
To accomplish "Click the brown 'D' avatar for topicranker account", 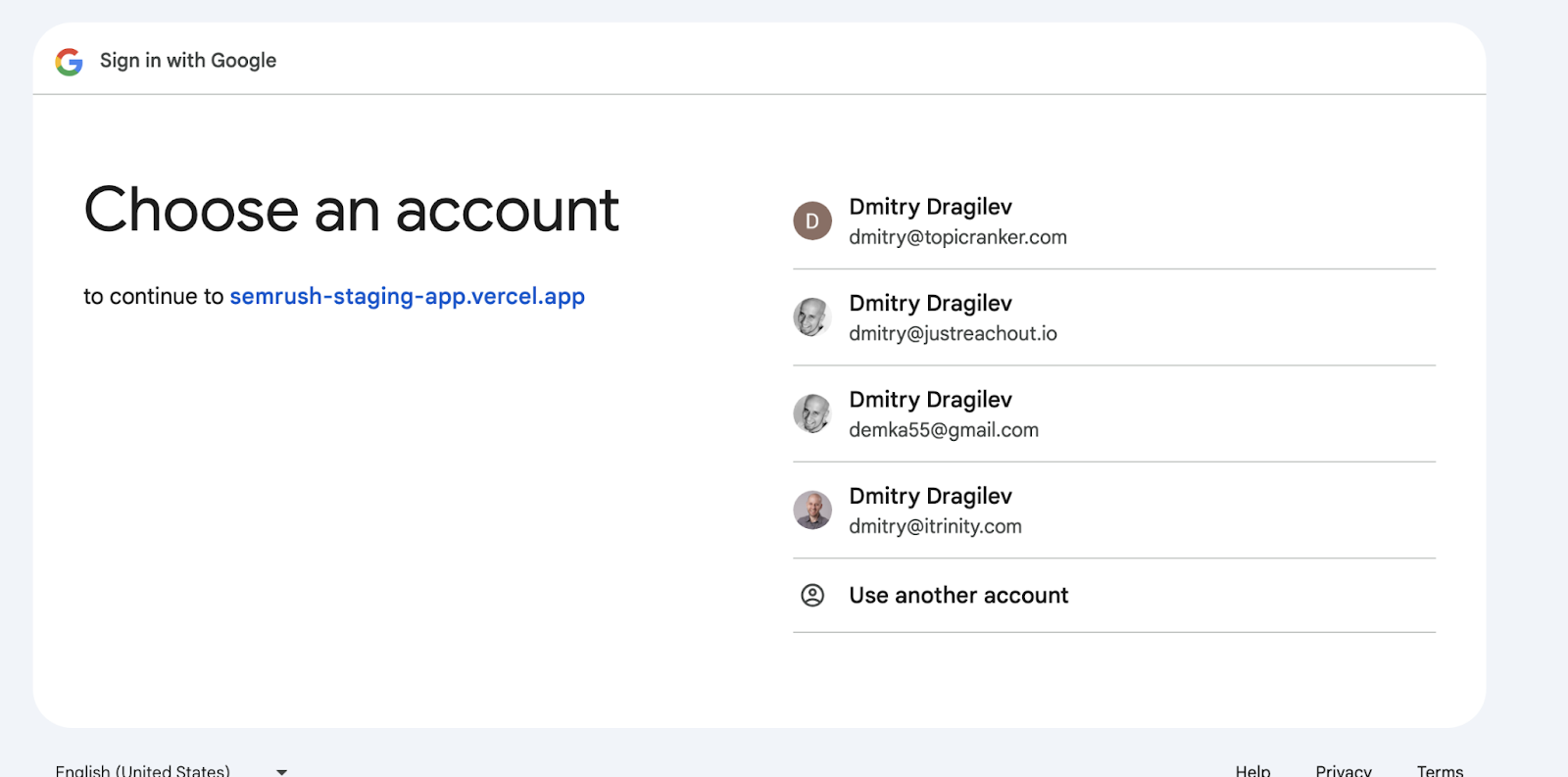I will point(811,221).
